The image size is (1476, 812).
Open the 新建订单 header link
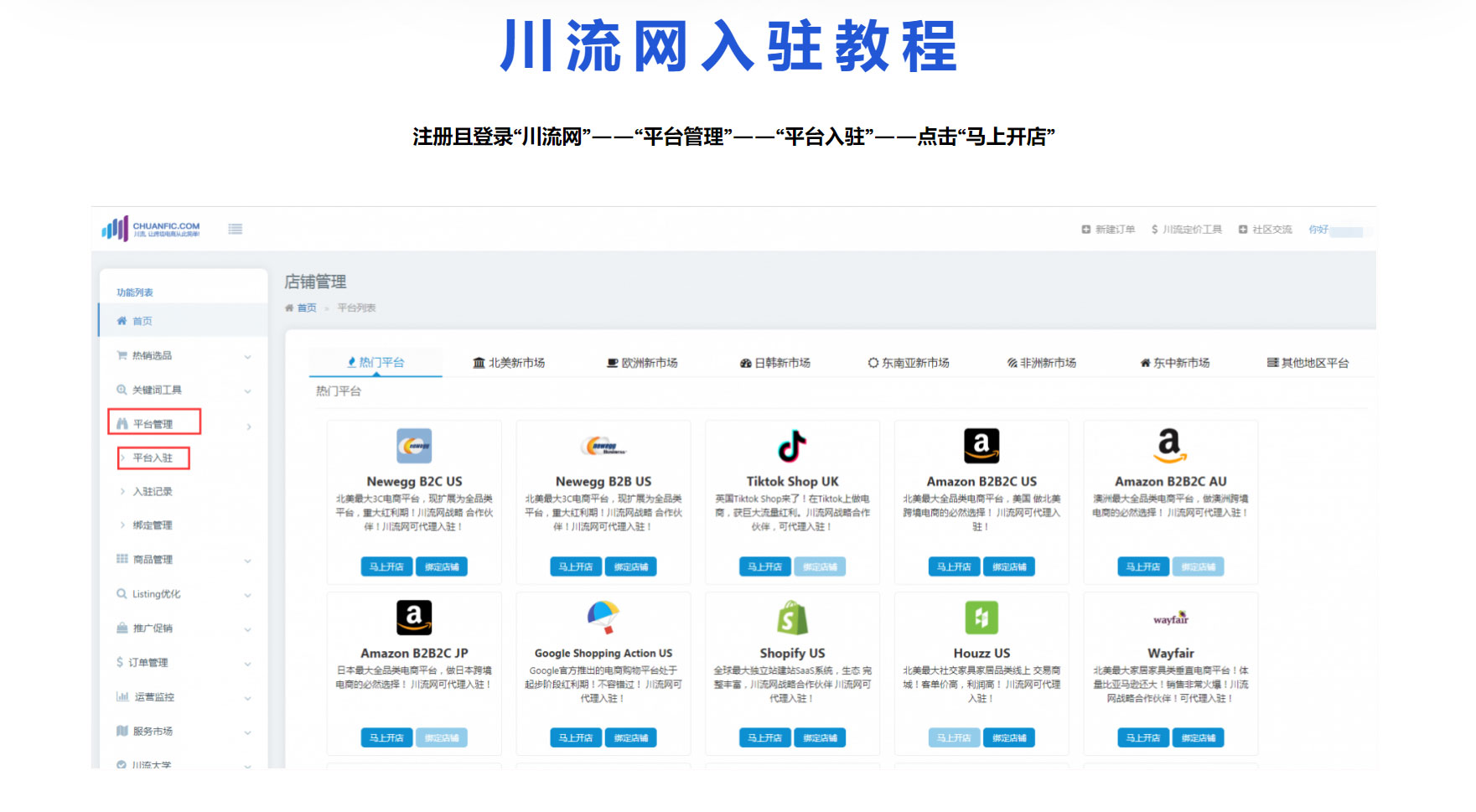(1108, 229)
